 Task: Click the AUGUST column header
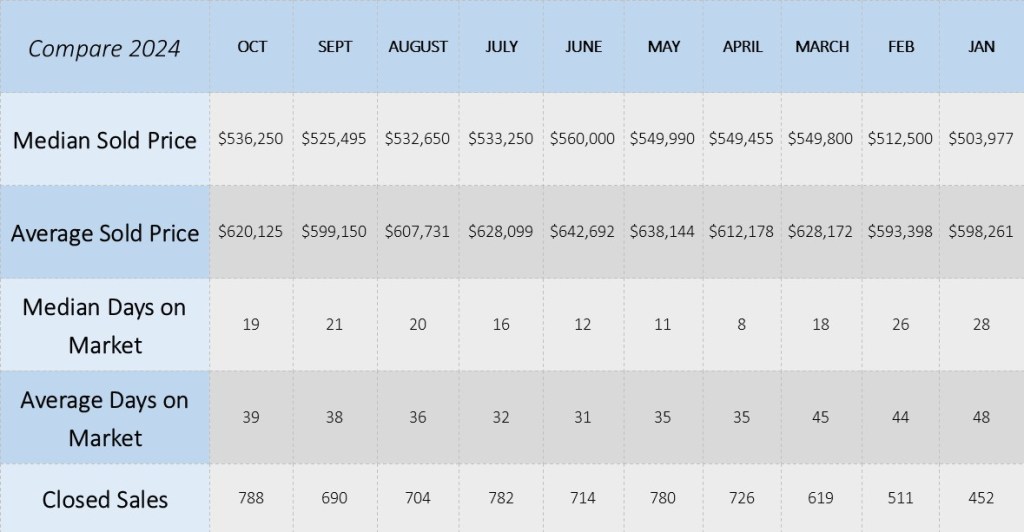pos(418,47)
